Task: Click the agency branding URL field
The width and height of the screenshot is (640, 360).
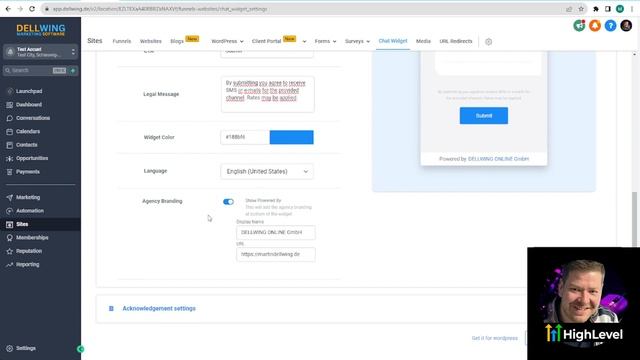Action: pos(276,254)
